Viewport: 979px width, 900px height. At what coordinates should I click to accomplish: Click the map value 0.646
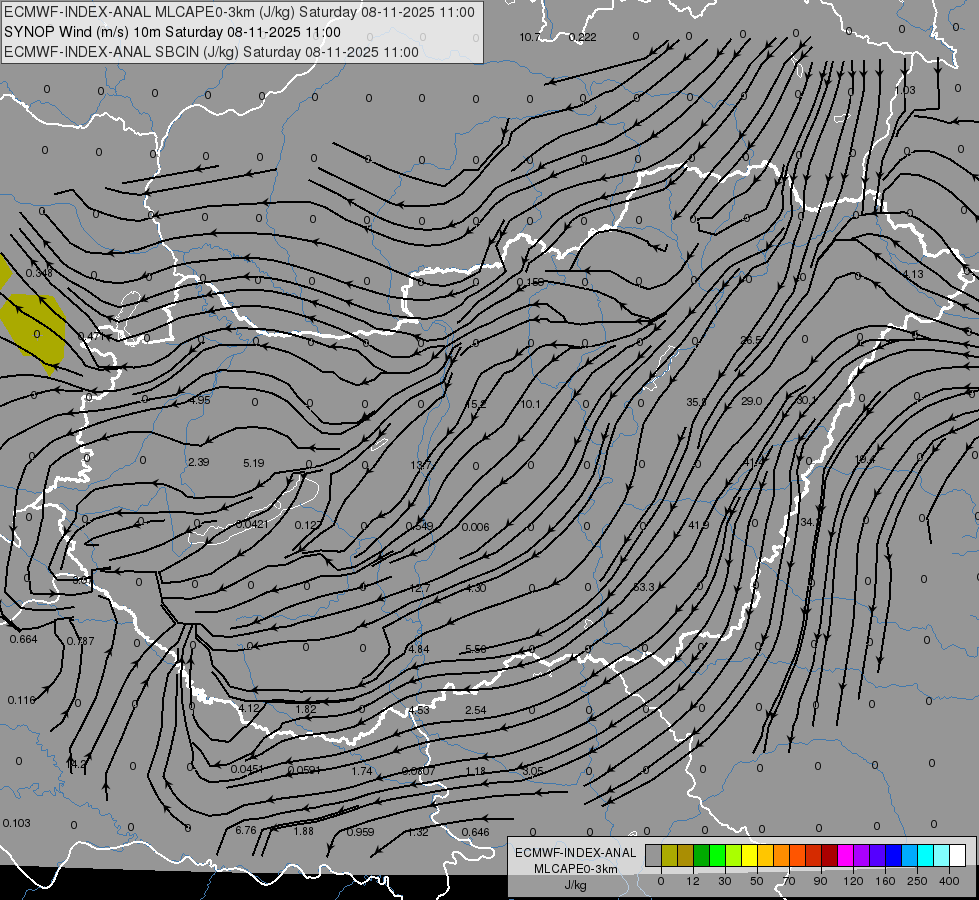(476, 832)
